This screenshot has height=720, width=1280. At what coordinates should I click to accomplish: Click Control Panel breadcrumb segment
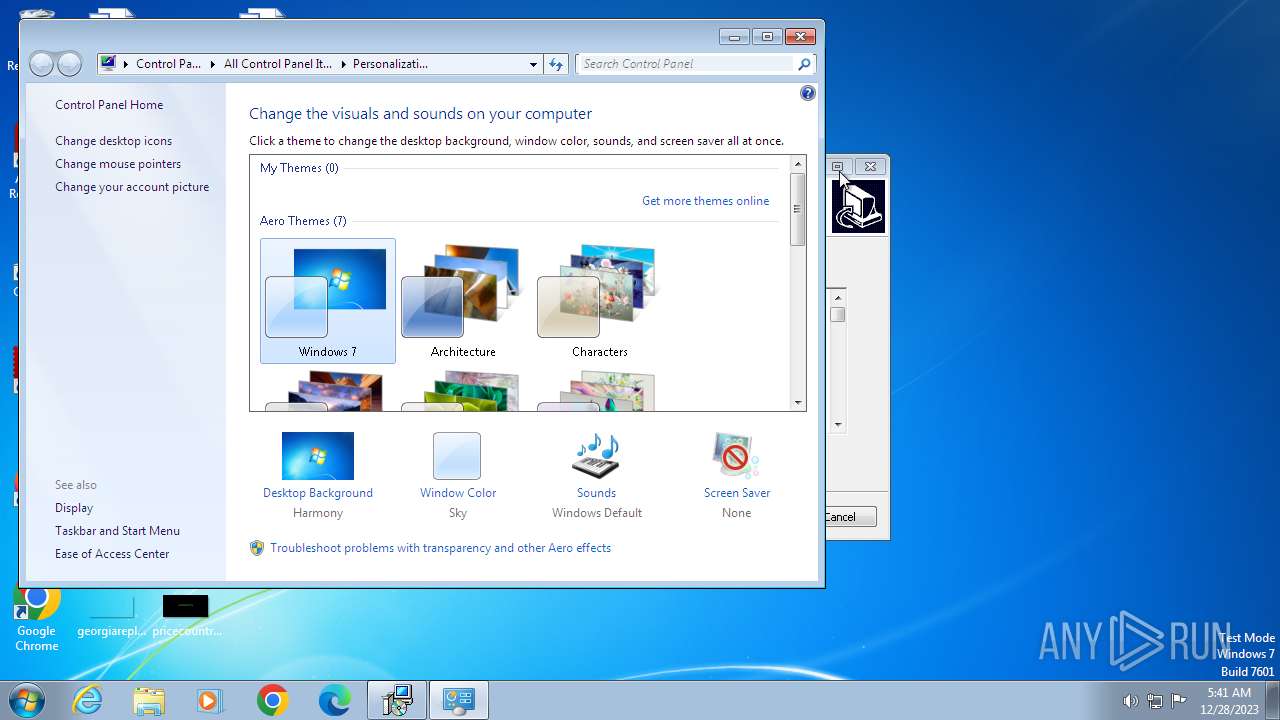coord(168,64)
